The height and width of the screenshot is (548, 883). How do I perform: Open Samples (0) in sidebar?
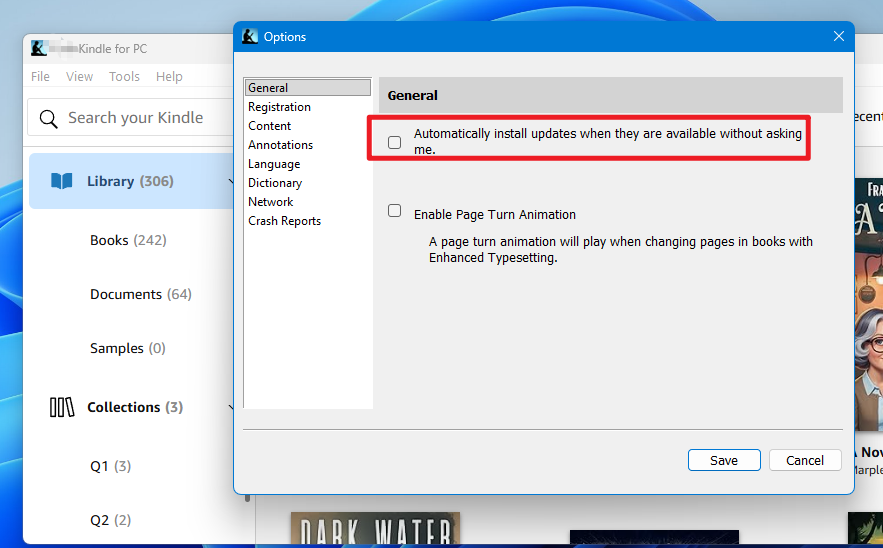128,349
